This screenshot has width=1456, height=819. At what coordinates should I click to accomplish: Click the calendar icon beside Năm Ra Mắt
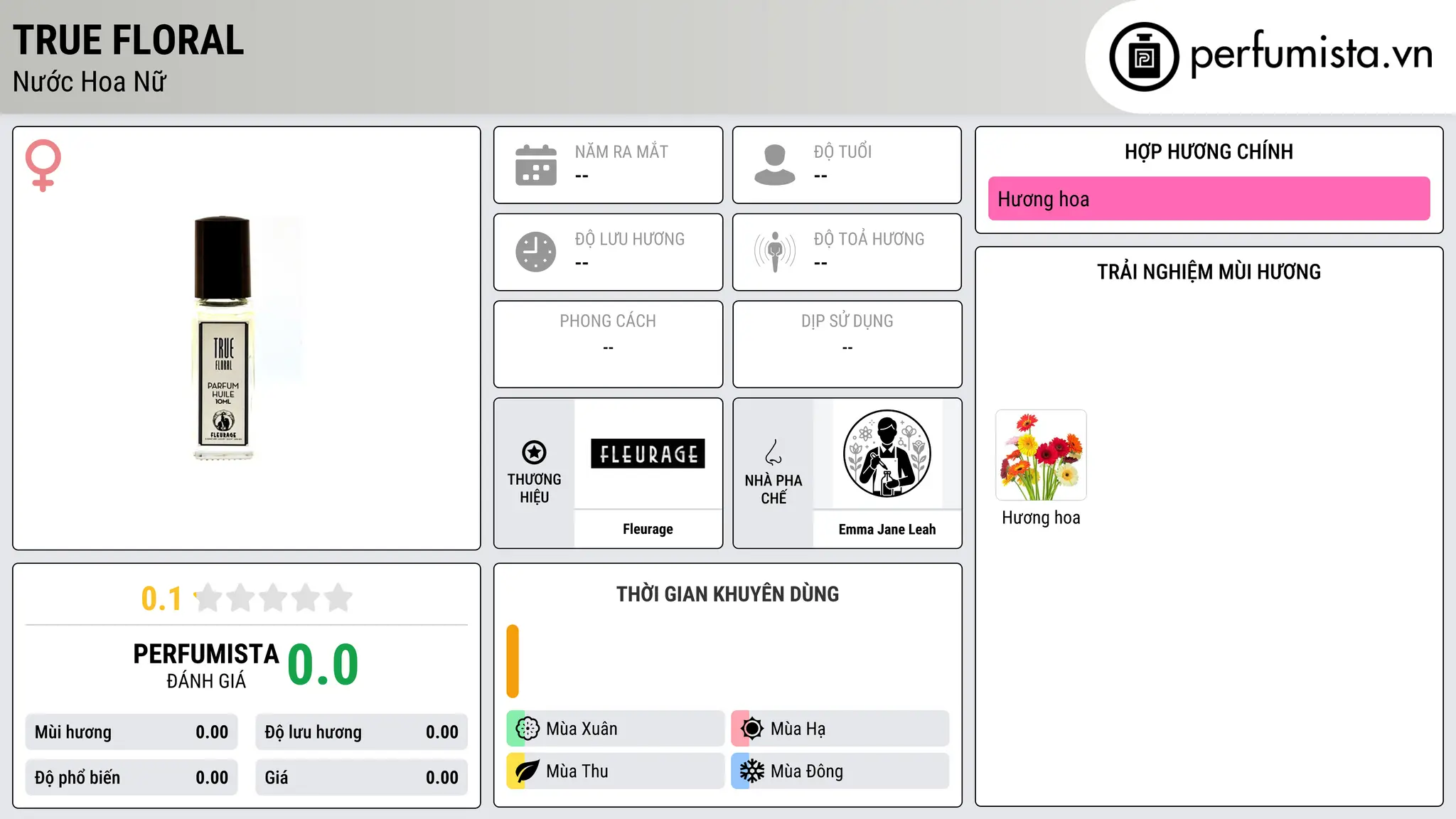536,165
